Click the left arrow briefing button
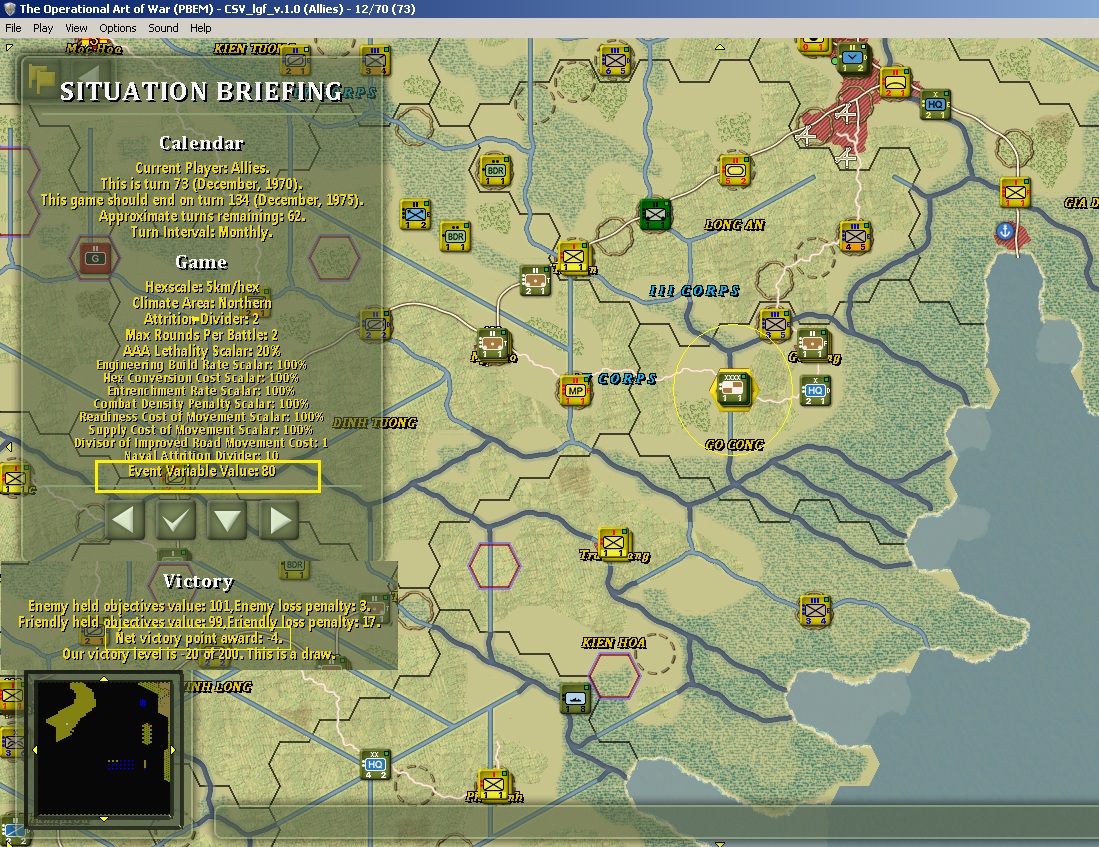The width and height of the screenshot is (1099, 847). pos(124,520)
